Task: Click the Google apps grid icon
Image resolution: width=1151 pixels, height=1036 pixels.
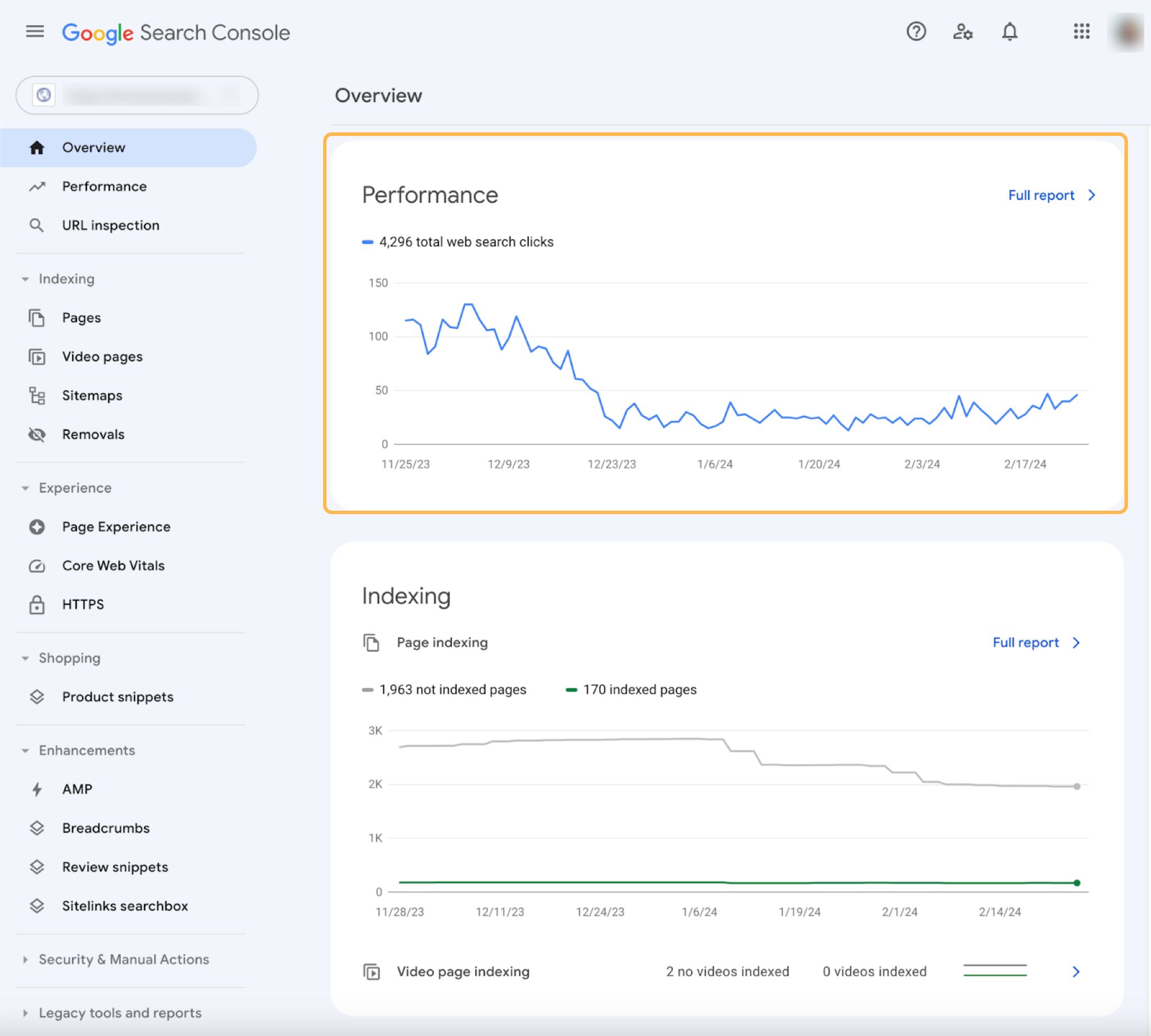Action: pyautogui.click(x=1081, y=33)
